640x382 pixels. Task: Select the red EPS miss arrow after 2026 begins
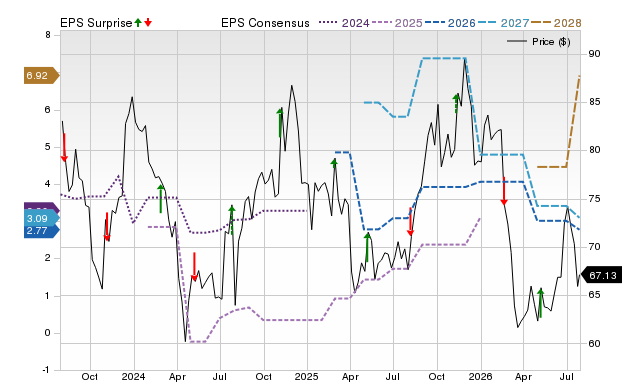(504, 191)
